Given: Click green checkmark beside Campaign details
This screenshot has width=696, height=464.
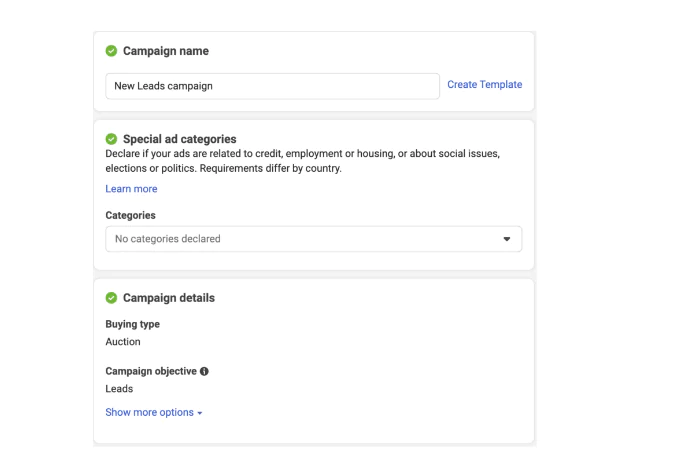Looking at the screenshot, I should click(x=111, y=298).
